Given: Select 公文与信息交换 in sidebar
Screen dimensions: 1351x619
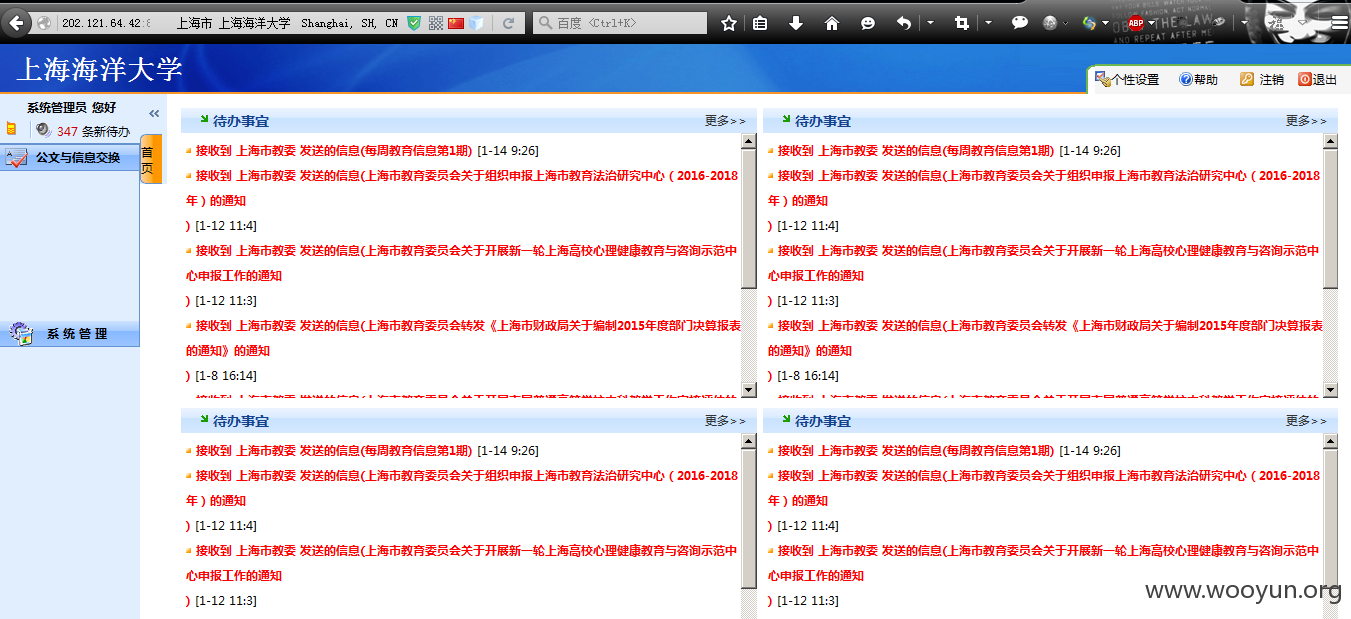Looking at the screenshot, I should point(70,157).
